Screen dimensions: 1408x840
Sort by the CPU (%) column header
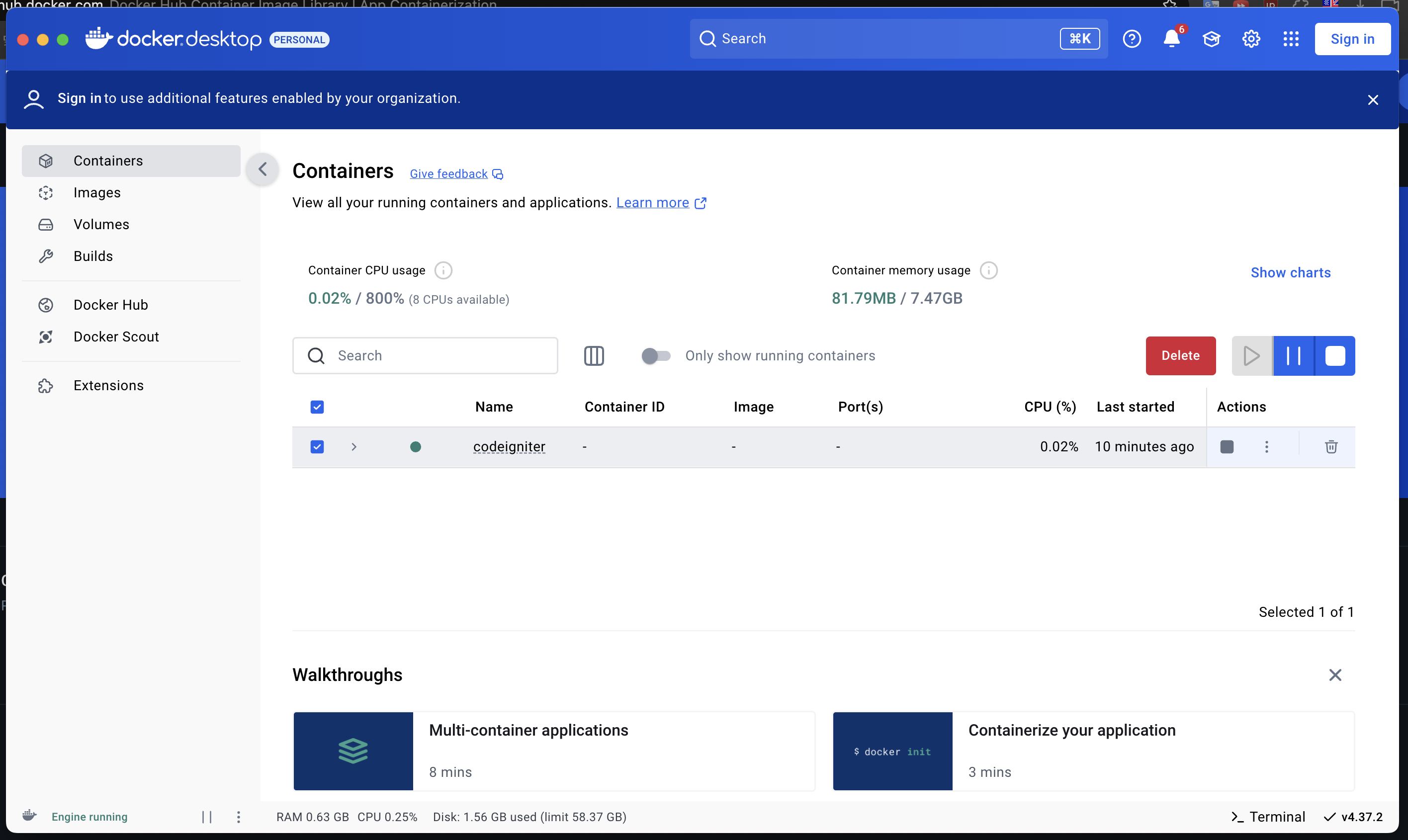1050,407
